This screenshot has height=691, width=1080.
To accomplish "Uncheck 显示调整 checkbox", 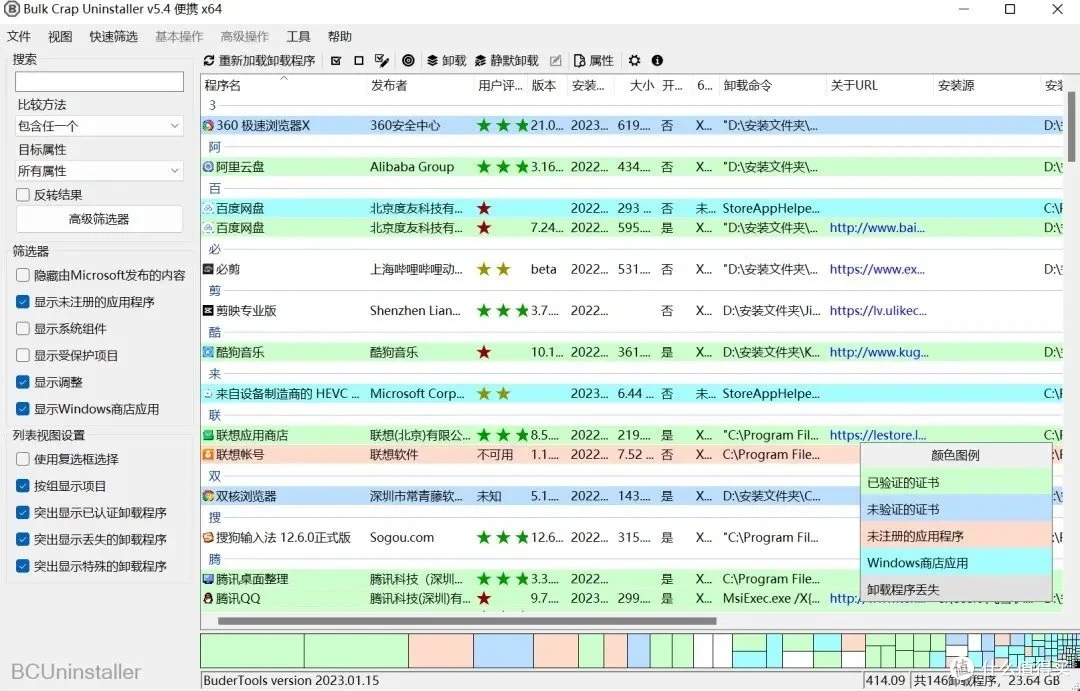I will [x=23, y=382].
